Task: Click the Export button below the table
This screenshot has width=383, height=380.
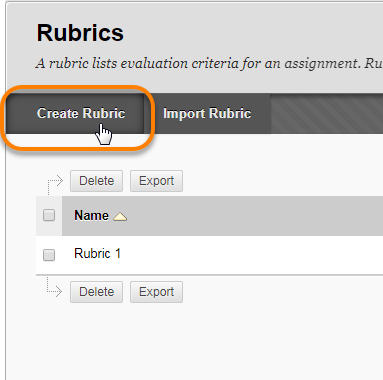Action: tap(156, 292)
